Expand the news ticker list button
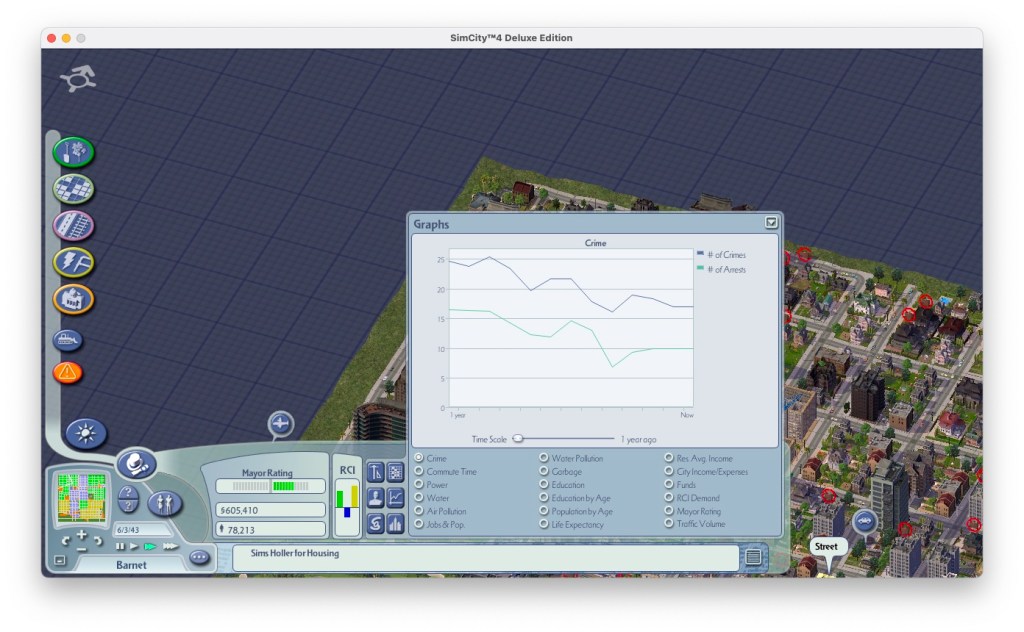The image size is (1024, 632). point(753,557)
